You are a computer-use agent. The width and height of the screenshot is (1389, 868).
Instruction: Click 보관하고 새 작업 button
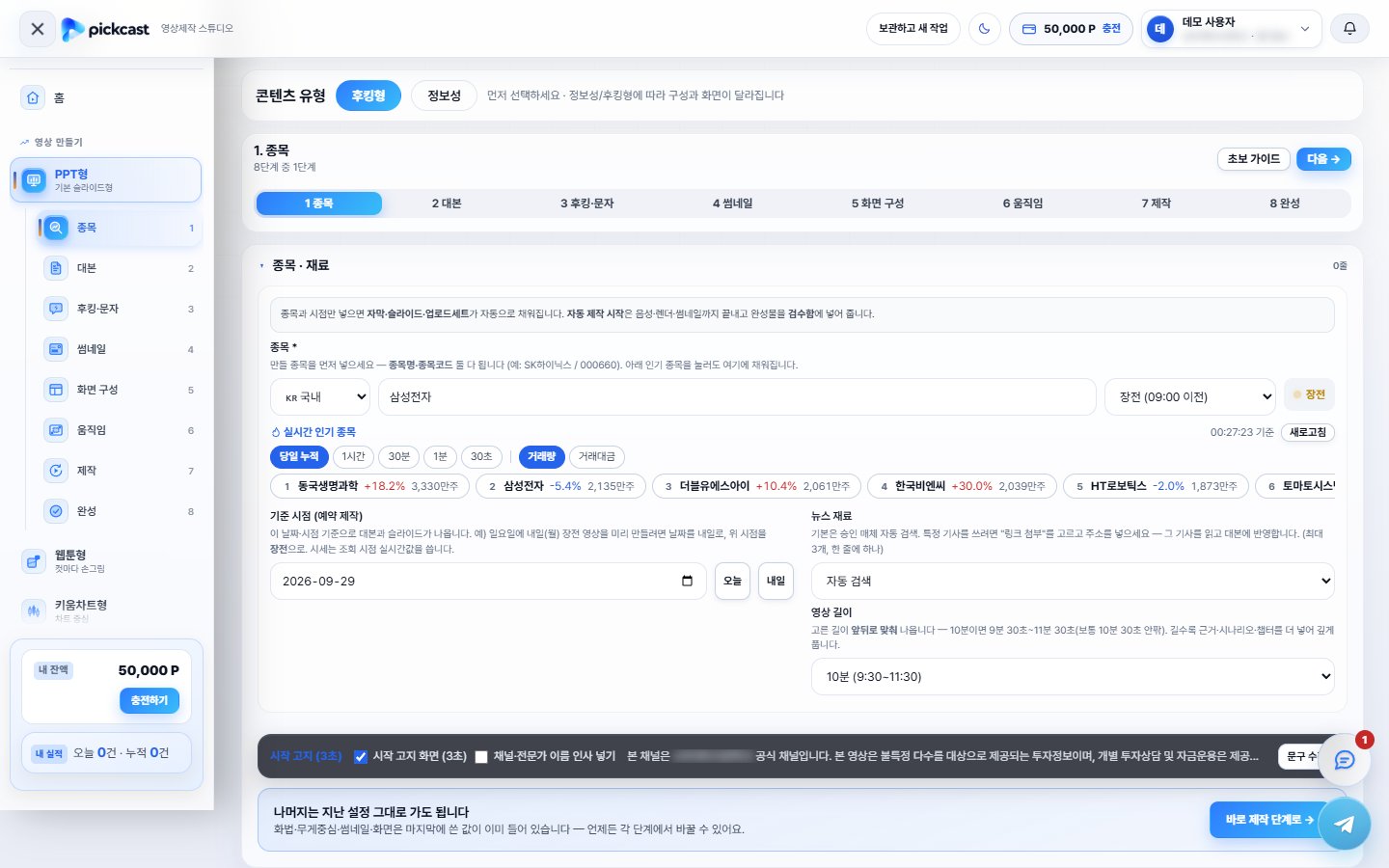click(x=913, y=29)
